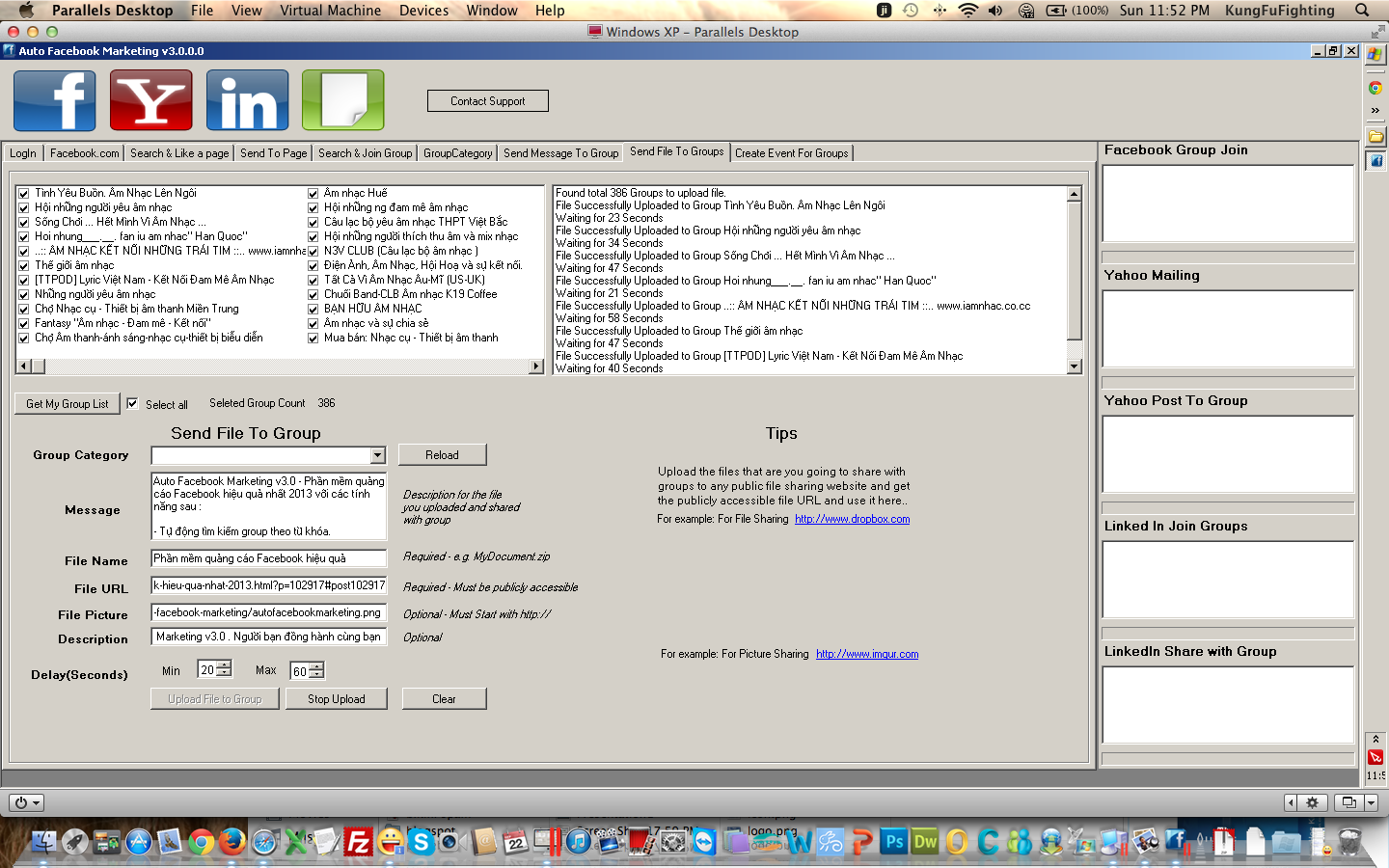This screenshot has width=1389, height=868.
Task: Switch to the 'Create Event For Groups' tab
Action: 792,153
